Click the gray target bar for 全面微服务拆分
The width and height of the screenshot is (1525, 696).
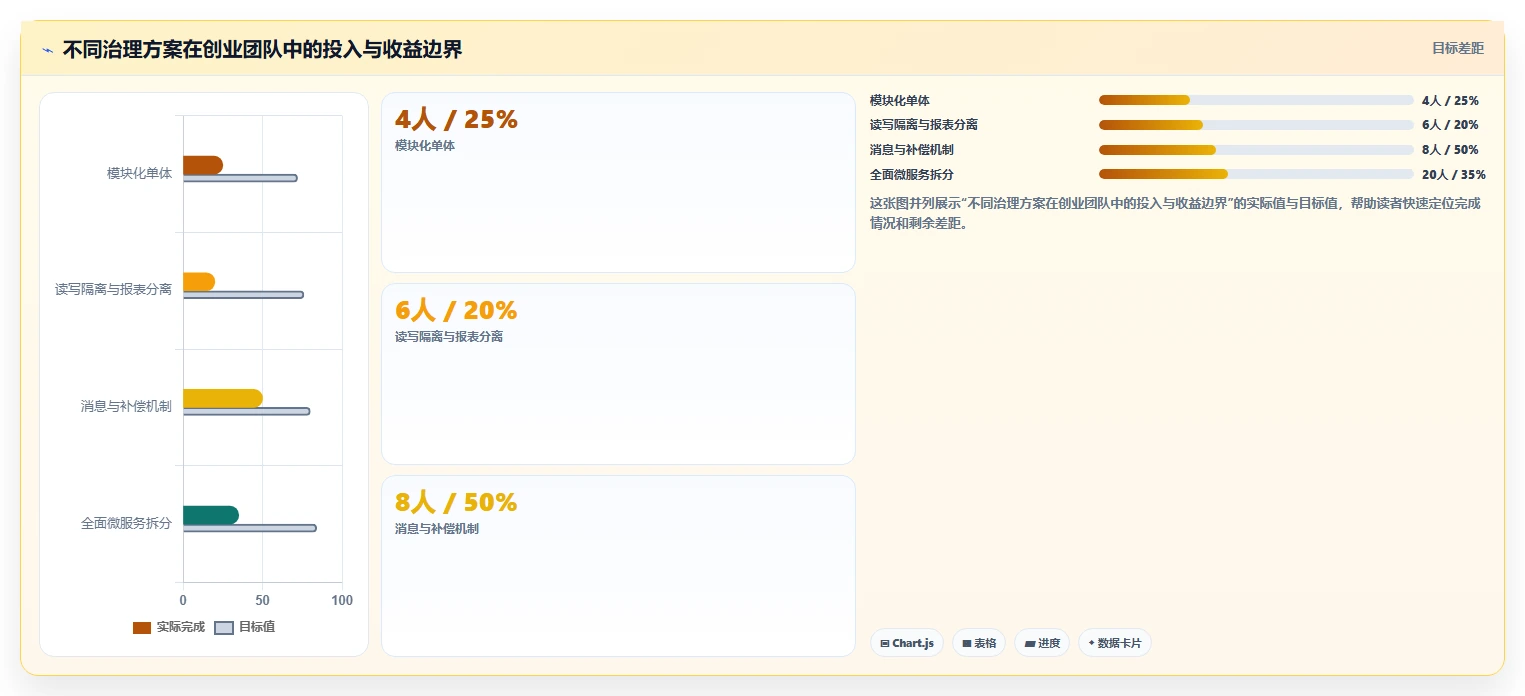click(x=250, y=528)
